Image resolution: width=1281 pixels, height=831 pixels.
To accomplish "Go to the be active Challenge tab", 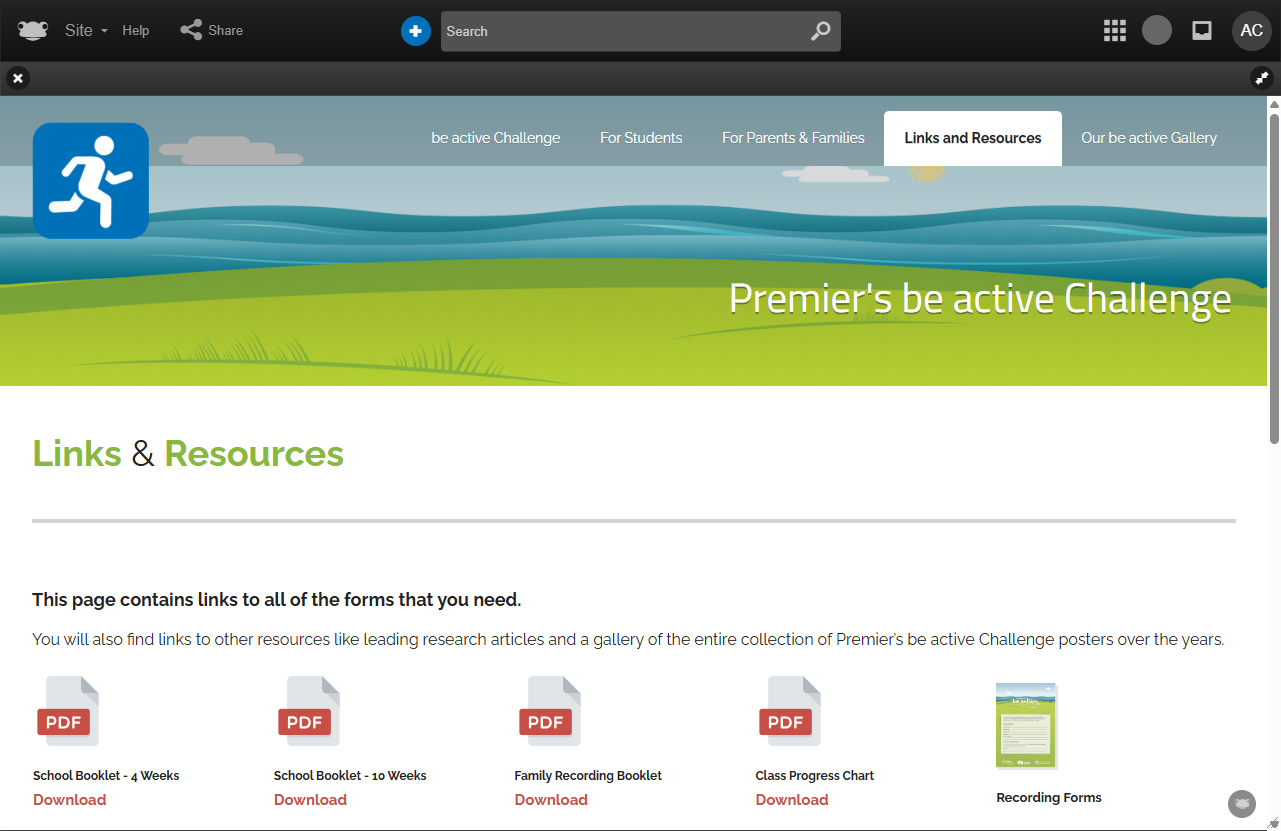I will point(495,138).
